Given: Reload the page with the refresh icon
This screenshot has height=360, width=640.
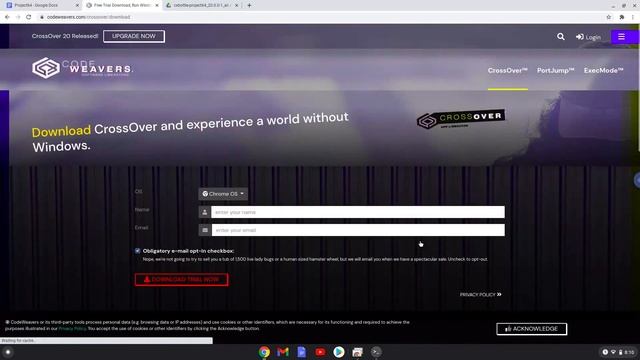Looking at the screenshot, I should click(x=29, y=17).
